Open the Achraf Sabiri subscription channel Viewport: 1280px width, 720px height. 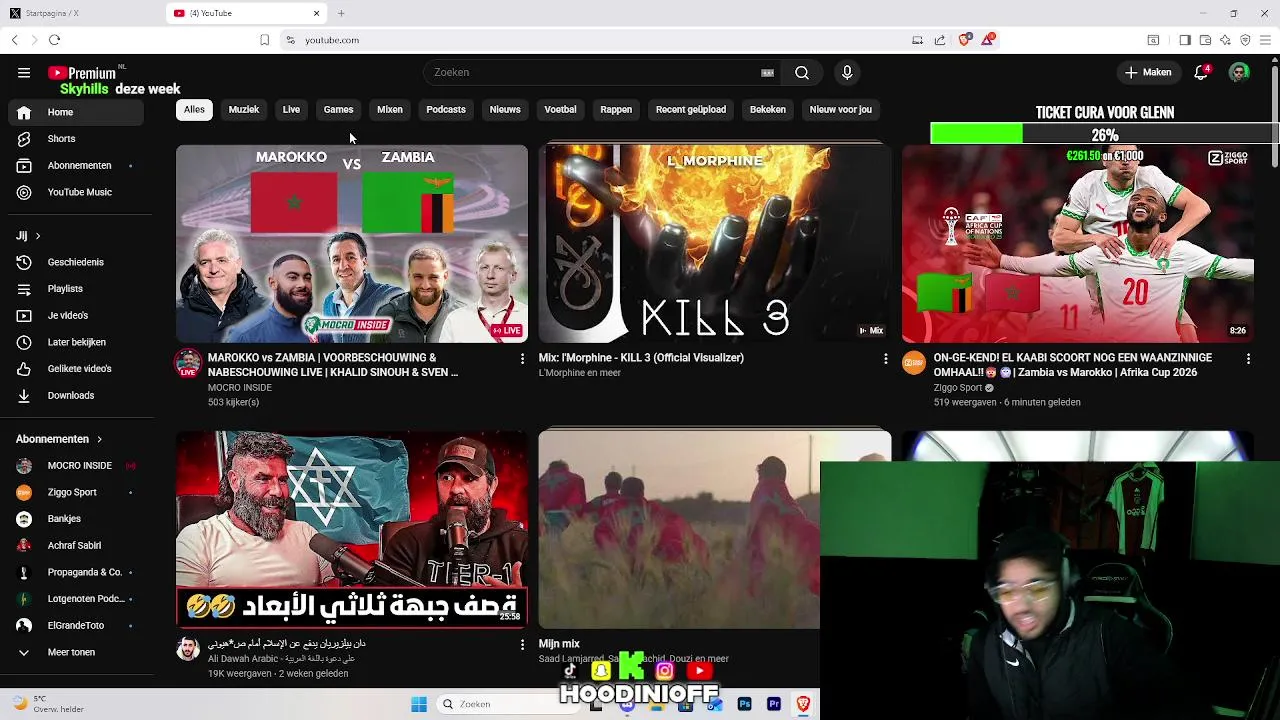pos(78,546)
